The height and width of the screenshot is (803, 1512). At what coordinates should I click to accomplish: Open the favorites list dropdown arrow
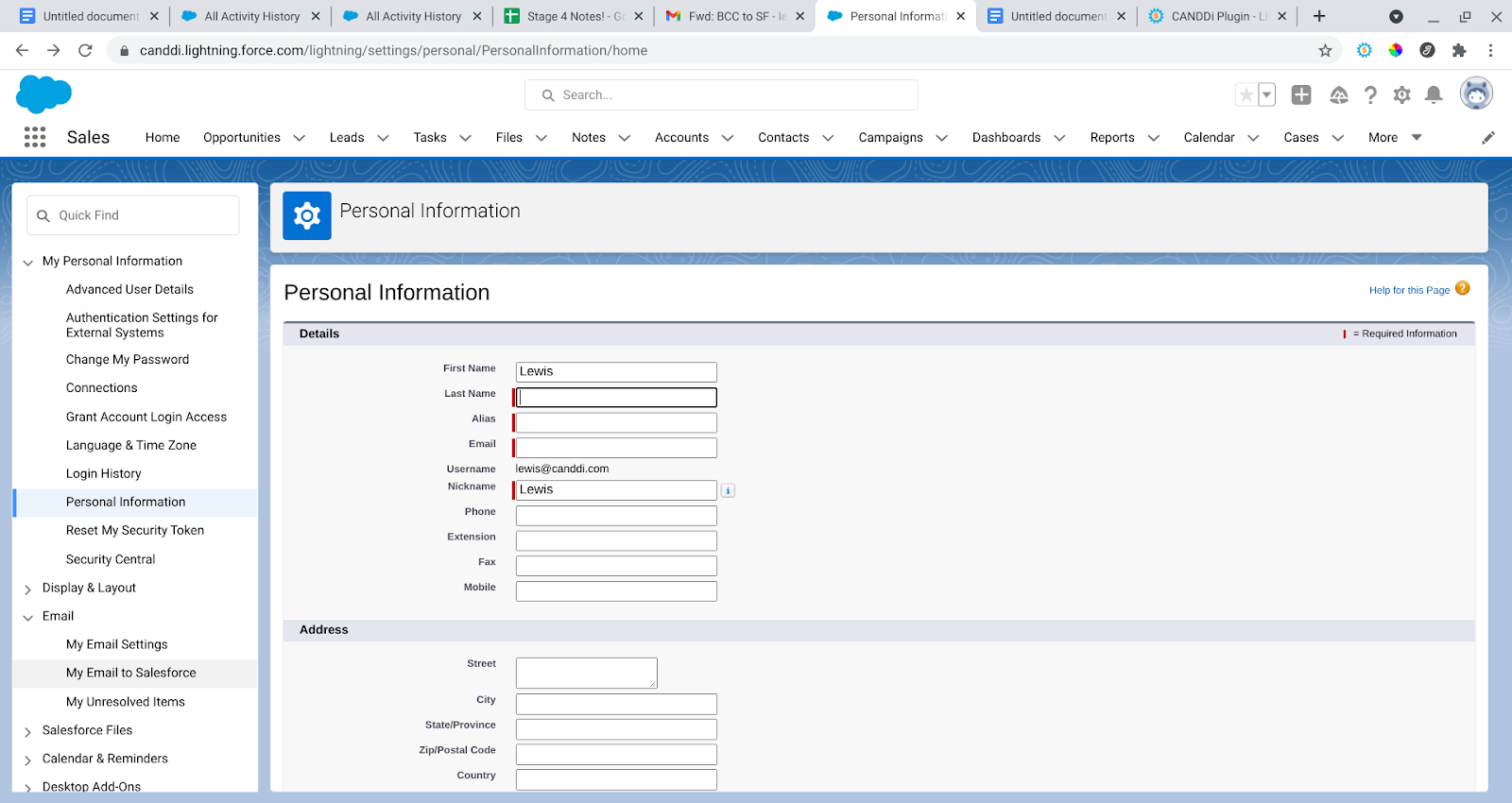coord(1267,94)
